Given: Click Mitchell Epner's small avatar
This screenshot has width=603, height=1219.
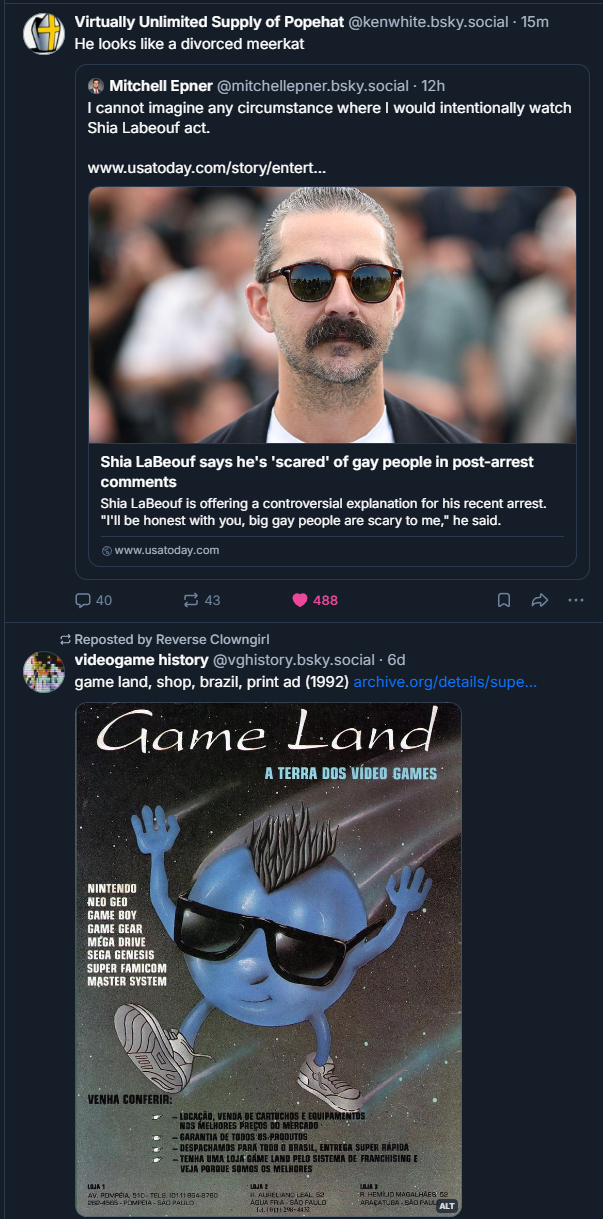Looking at the screenshot, I should [96, 86].
